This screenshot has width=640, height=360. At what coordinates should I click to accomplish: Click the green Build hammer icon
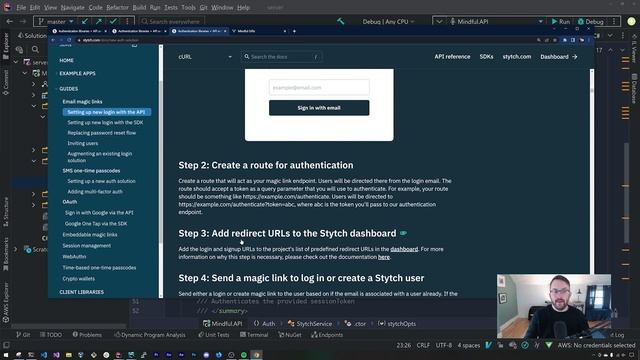coord(340,21)
